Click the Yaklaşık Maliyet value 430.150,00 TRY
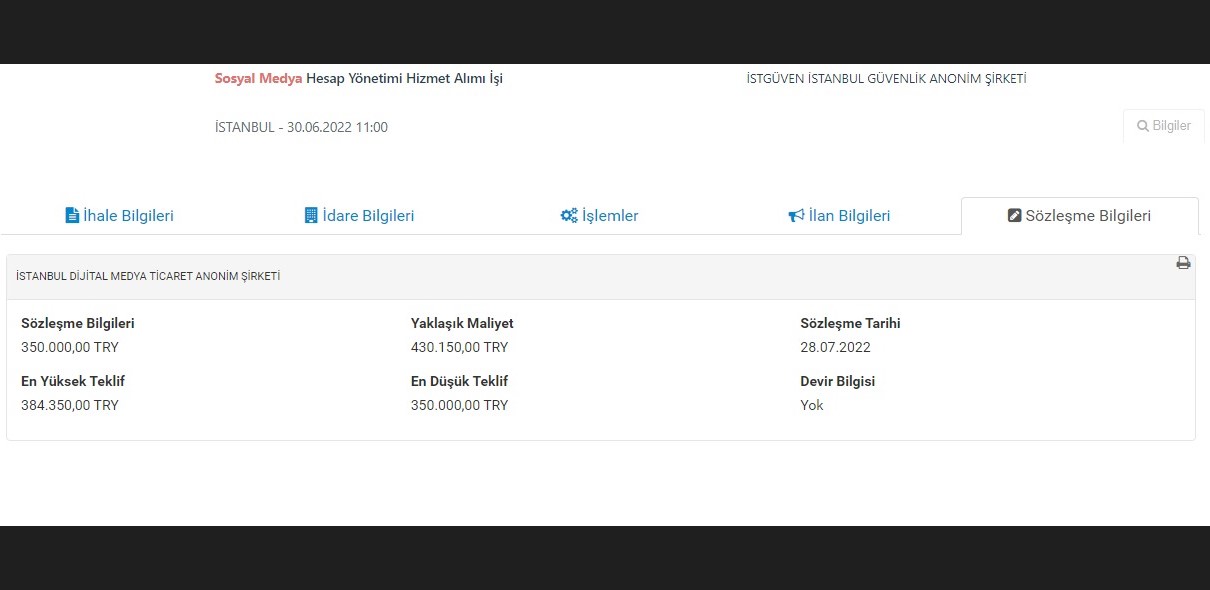 (459, 347)
